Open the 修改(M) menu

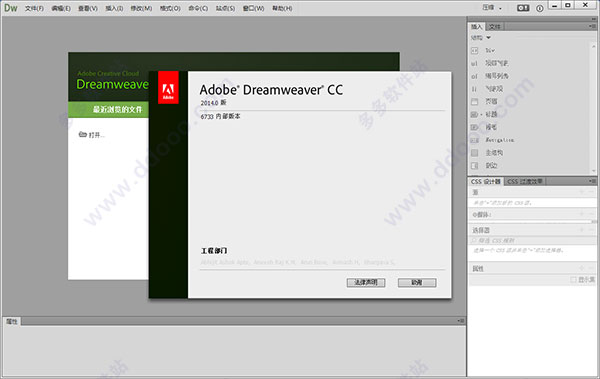click(x=141, y=8)
